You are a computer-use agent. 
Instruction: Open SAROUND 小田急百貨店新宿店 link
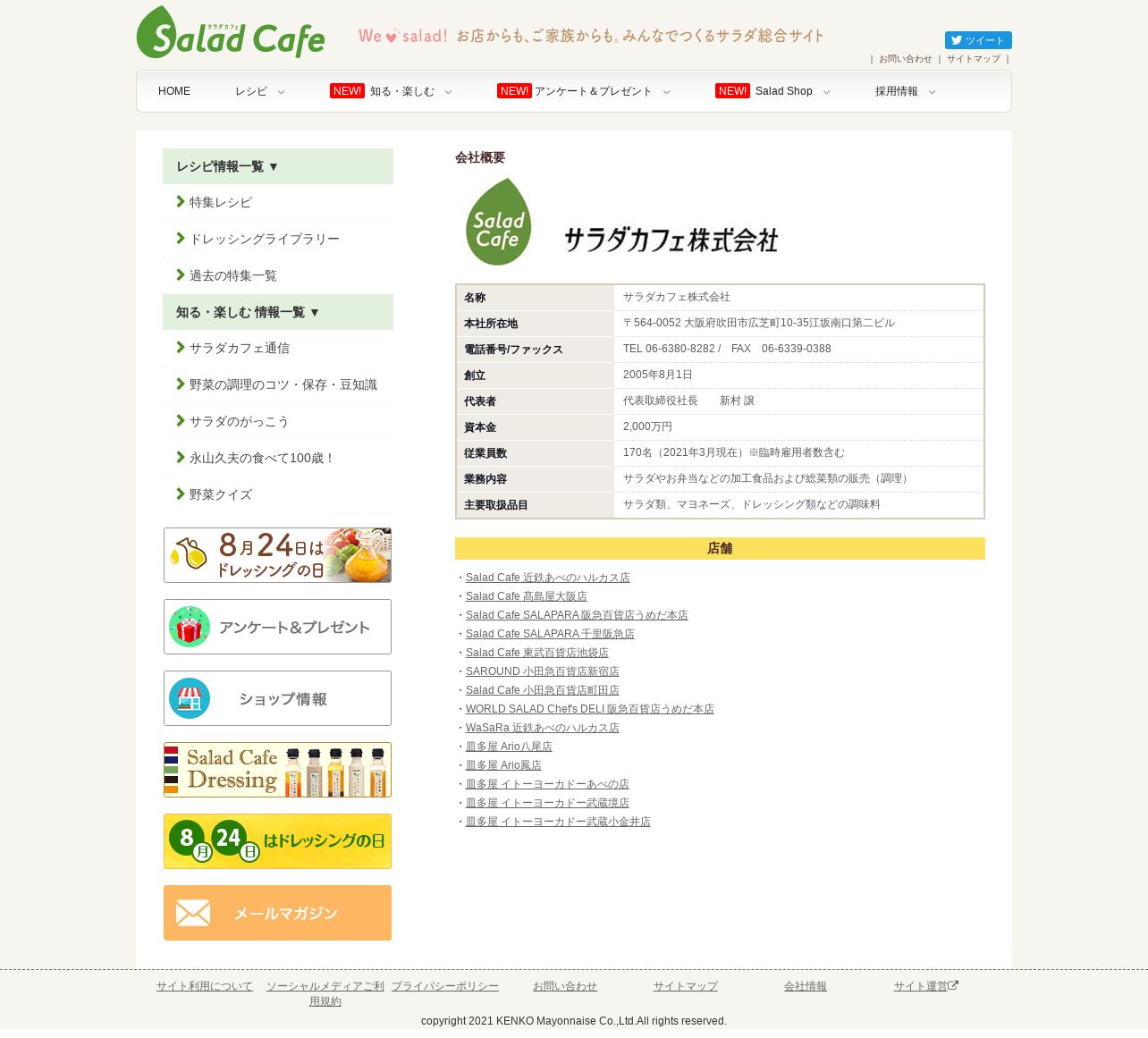(x=542, y=671)
